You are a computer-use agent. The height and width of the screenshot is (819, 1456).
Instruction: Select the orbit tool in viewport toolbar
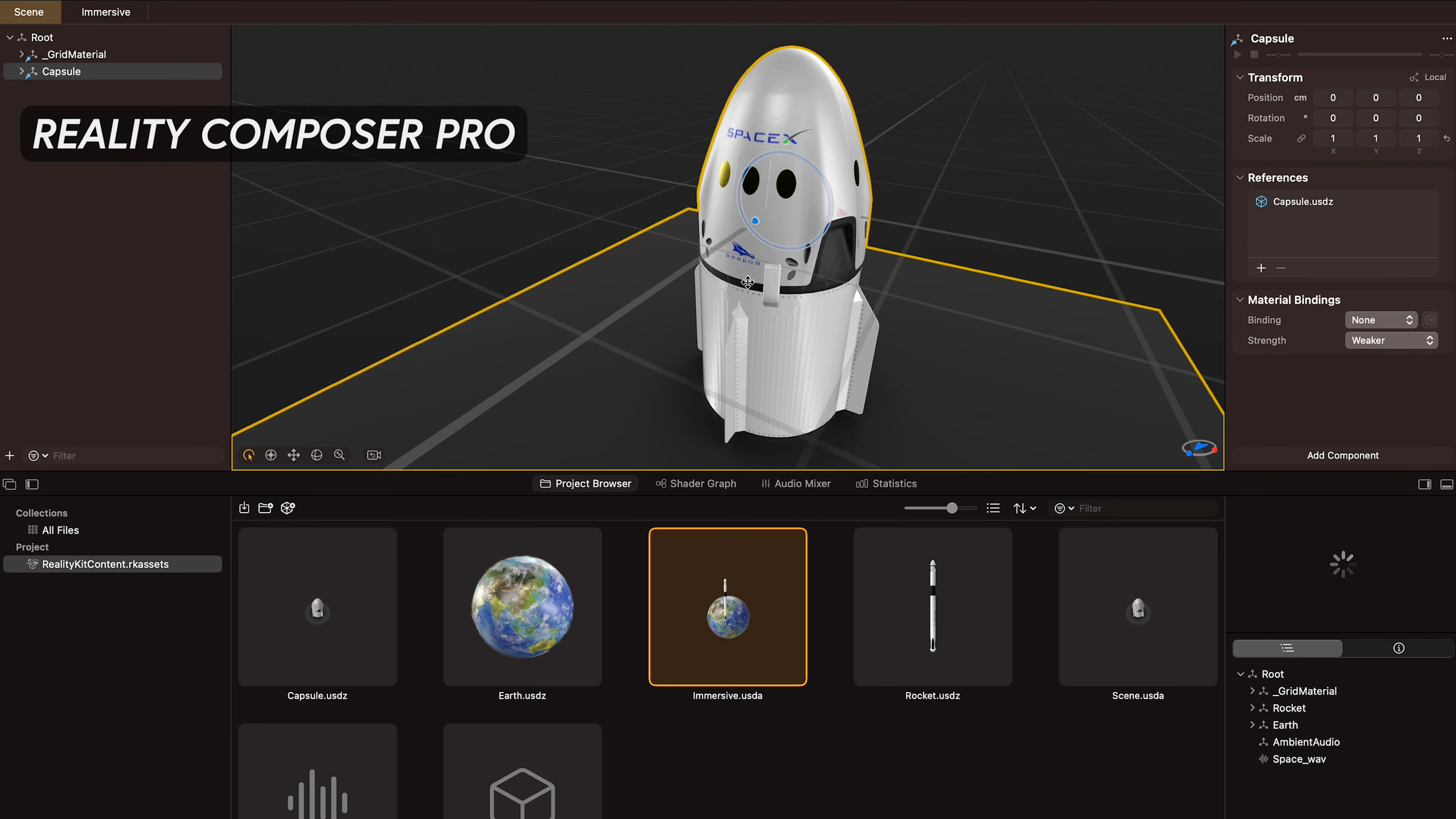tap(249, 455)
